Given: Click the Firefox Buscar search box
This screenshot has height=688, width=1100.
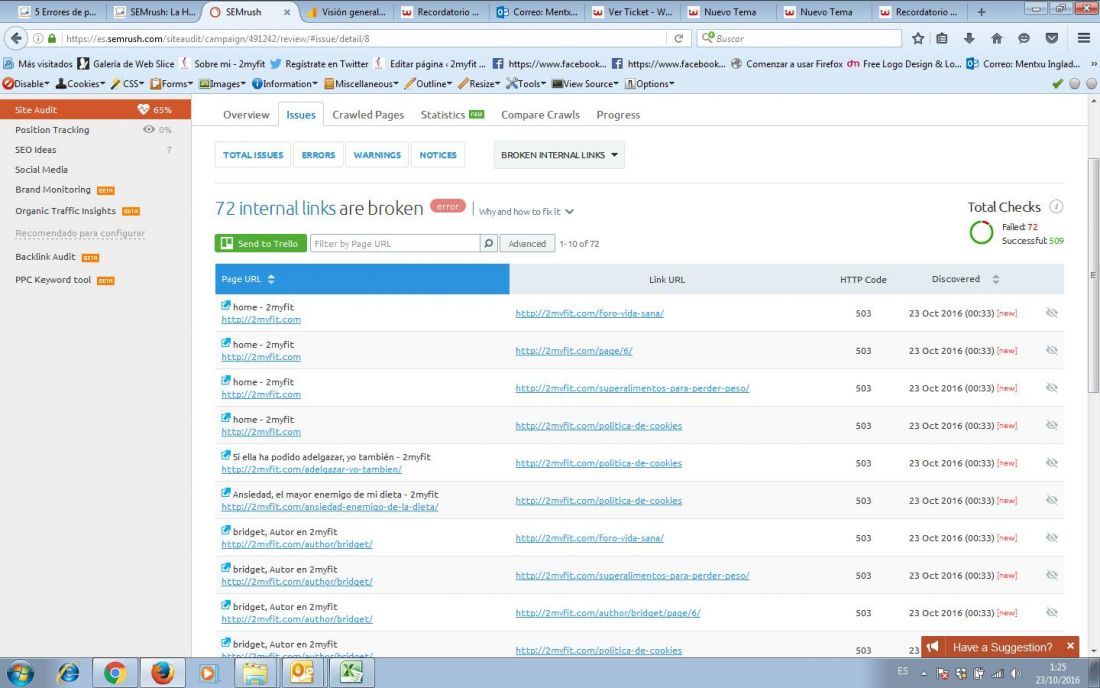Looking at the screenshot, I should 799,39.
